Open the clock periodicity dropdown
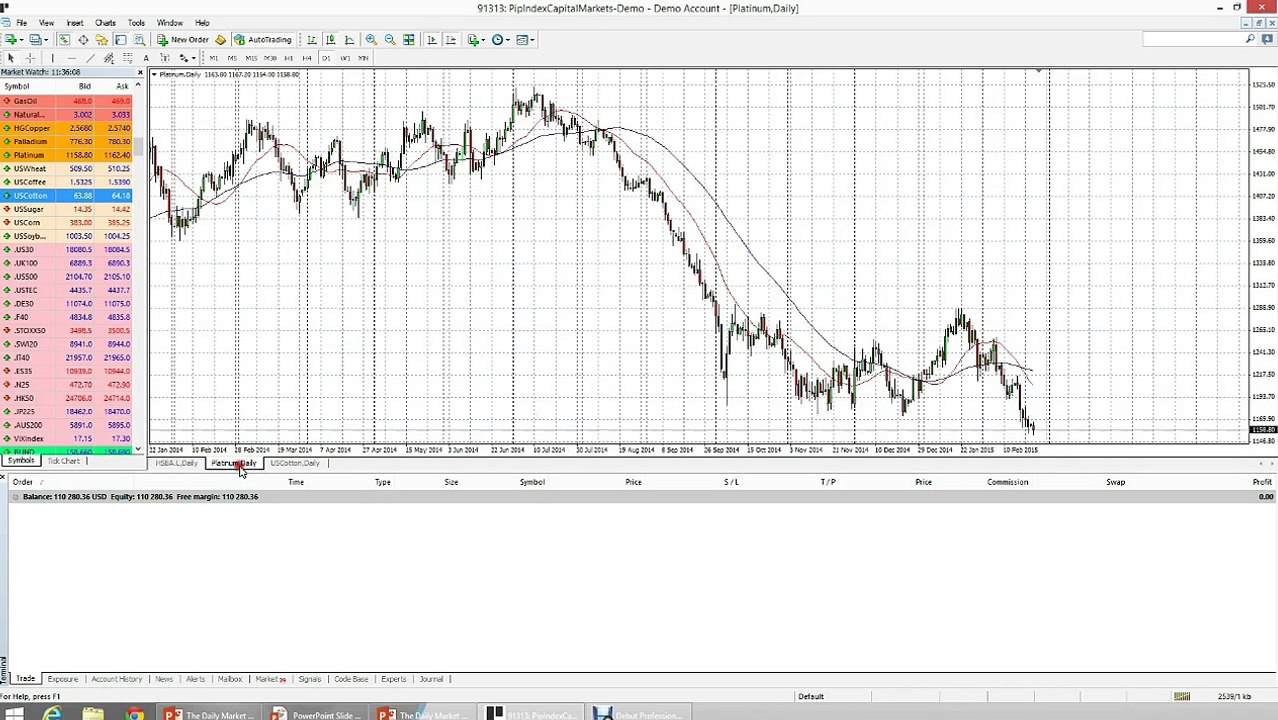Image resolution: width=1278 pixels, height=720 pixels. 507,40
